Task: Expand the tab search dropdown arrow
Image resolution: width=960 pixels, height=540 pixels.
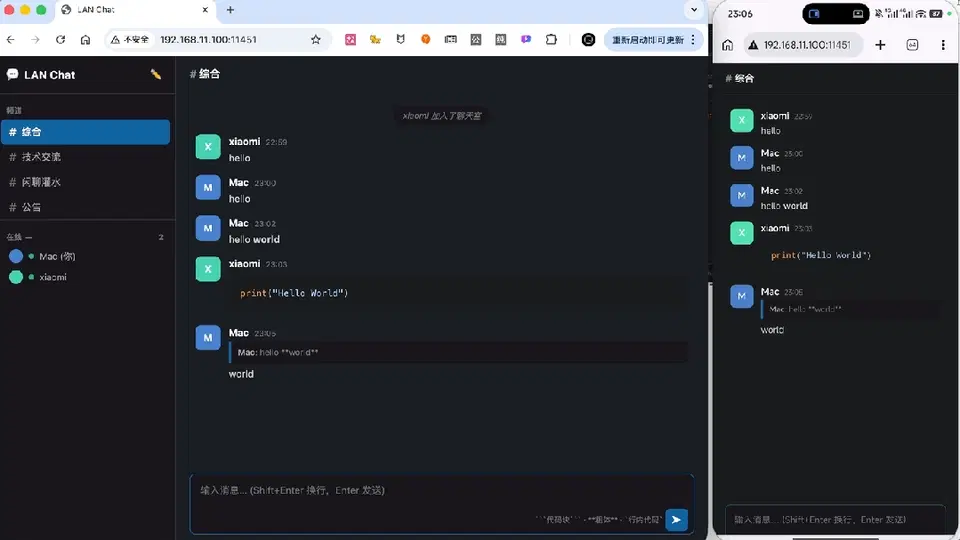Action: 694,10
